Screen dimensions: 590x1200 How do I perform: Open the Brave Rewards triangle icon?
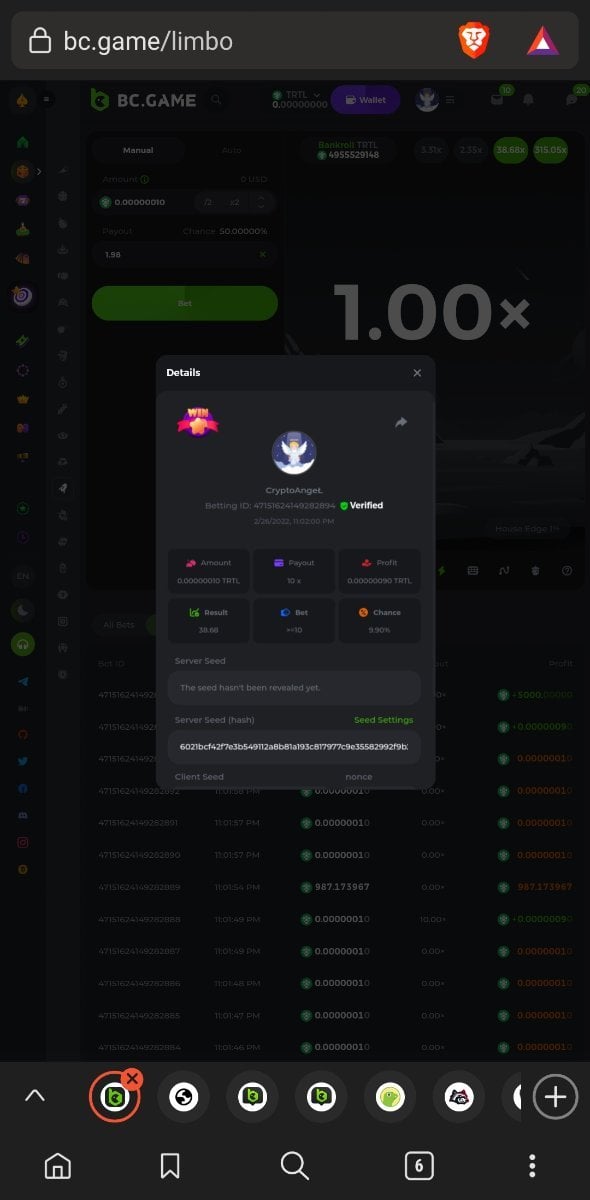pyautogui.click(x=543, y=41)
